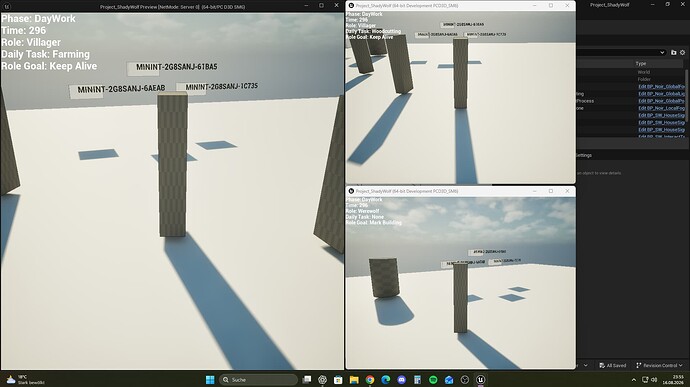The height and width of the screenshot is (387, 690).
Task: Click Daily Task: Woodcutting in top client window
Action: tap(373, 32)
